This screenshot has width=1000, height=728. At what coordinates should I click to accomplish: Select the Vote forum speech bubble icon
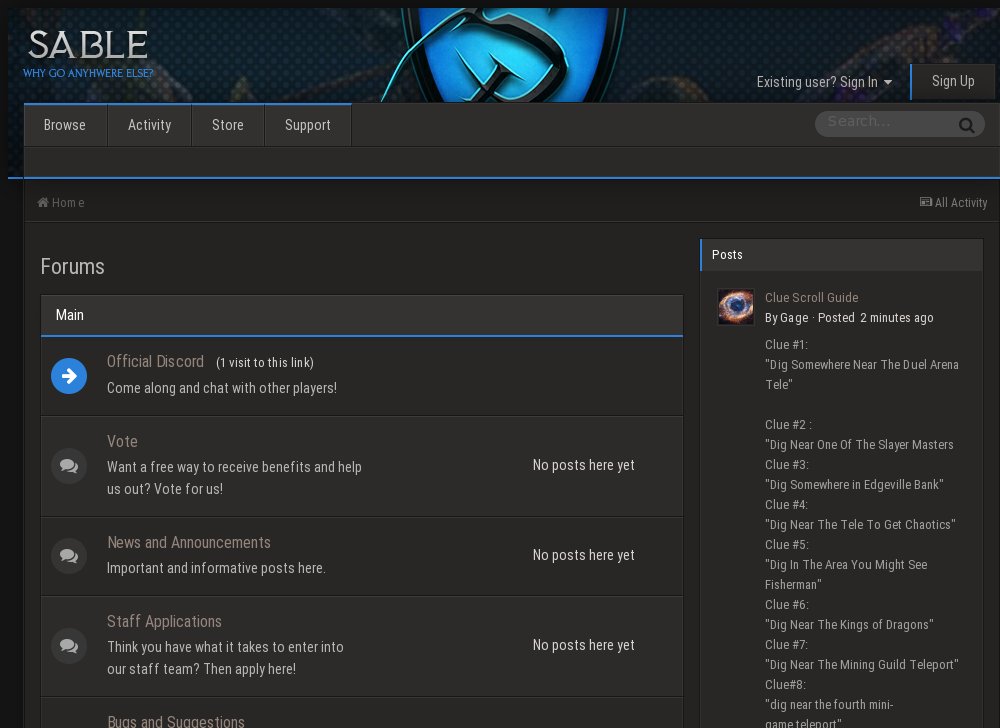(x=69, y=465)
